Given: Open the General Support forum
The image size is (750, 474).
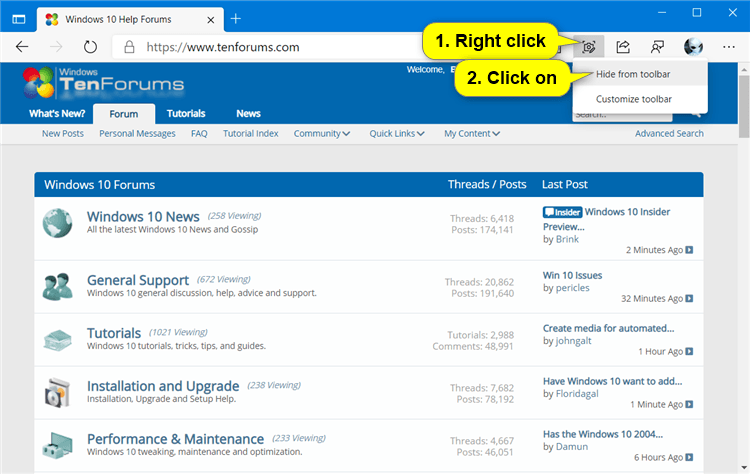Looking at the screenshot, I should coord(138,280).
